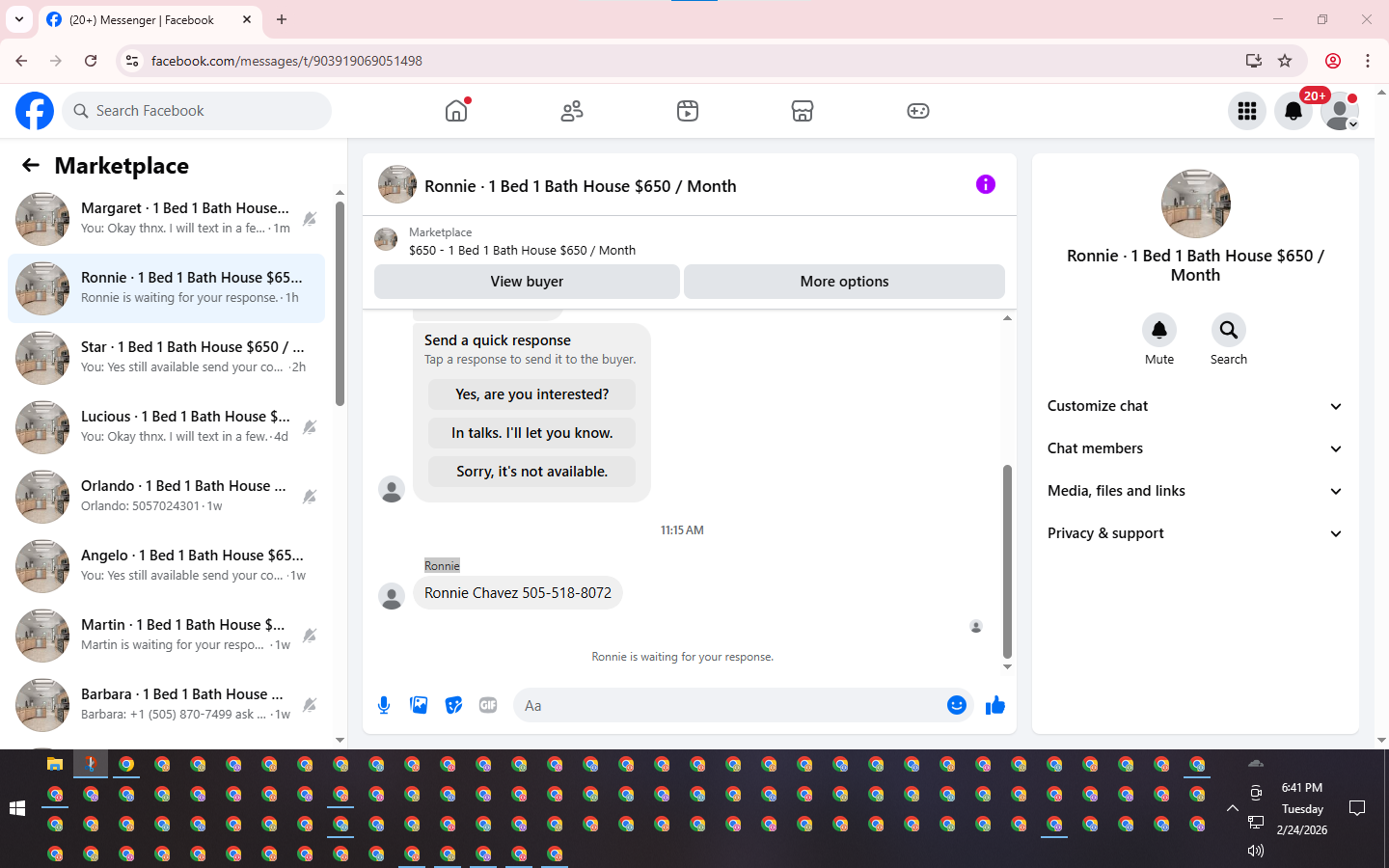
Task: Click the message input field 'Aa'
Action: [x=728, y=705]
